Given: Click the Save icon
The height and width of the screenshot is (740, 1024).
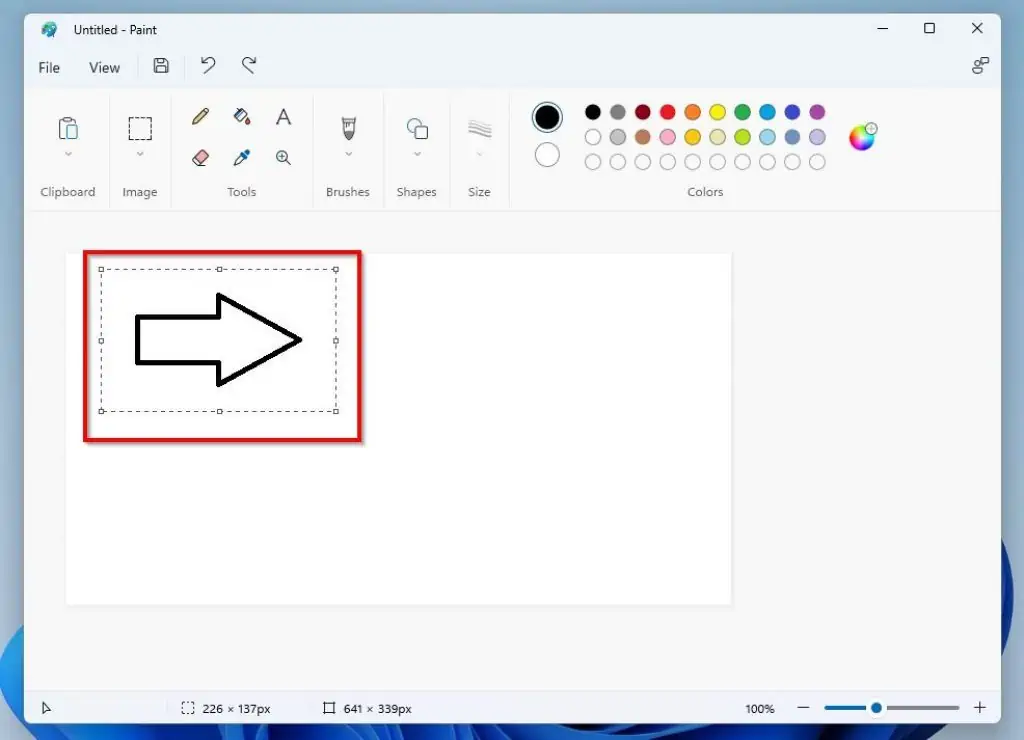Looking at the screenshot, I should 160,65.
